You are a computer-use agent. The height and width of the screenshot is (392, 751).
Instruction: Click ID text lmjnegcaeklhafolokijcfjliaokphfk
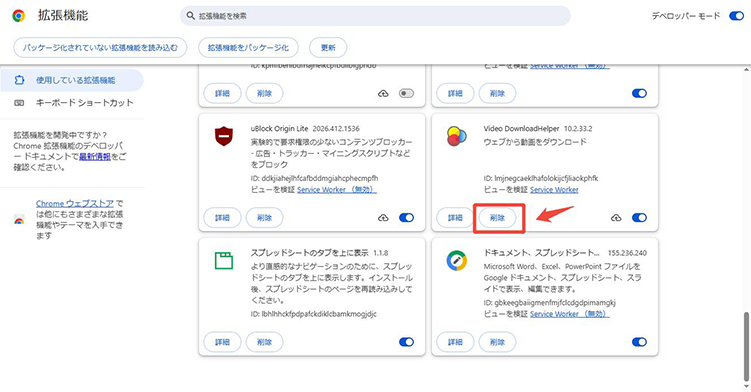point(541,178)
